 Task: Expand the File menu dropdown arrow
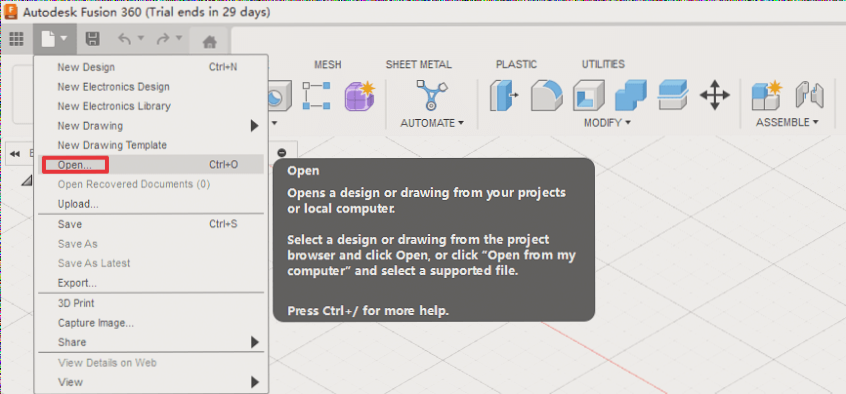pyautogui.click(x=64, y=39)
